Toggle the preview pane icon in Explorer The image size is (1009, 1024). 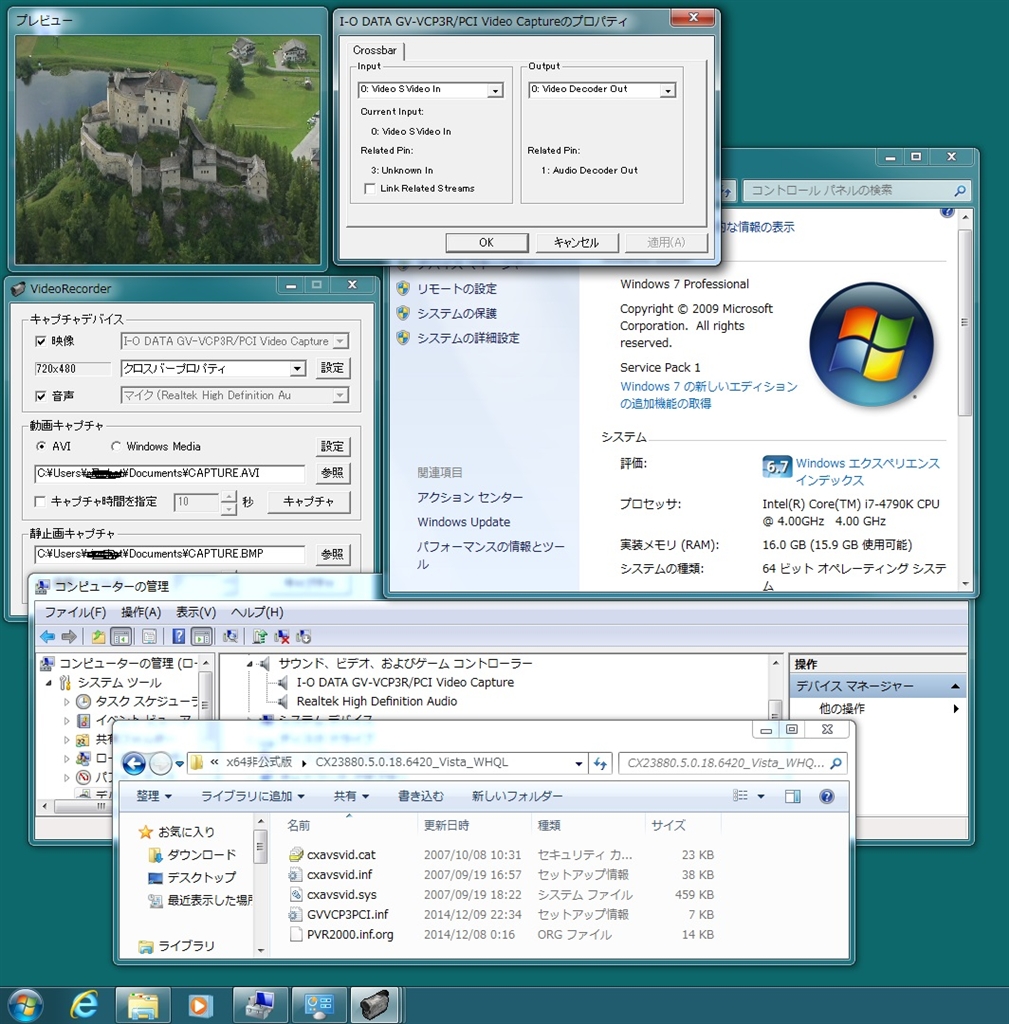point(792,796)
